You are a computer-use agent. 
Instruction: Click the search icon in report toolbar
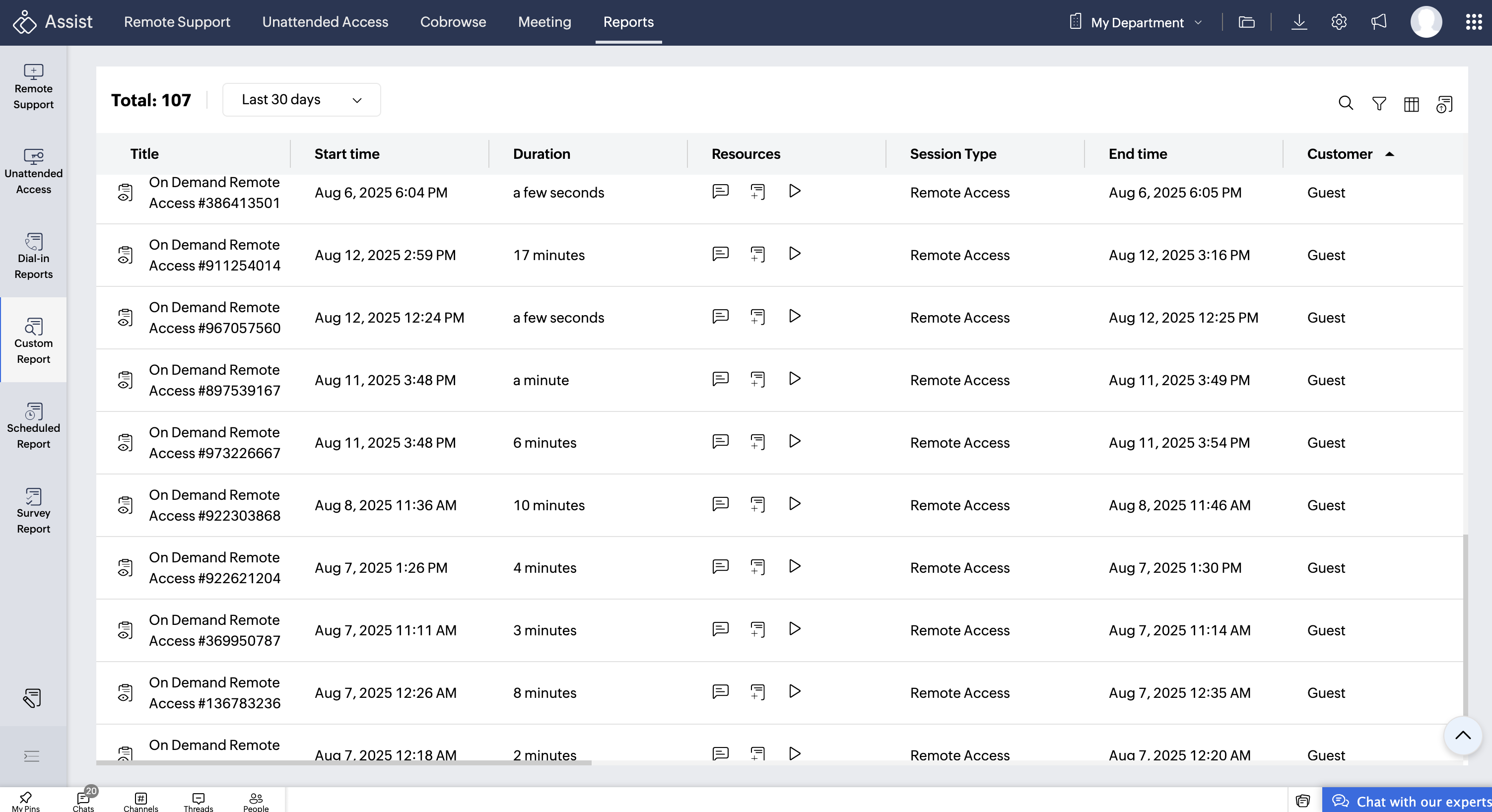click(x=1346, y=104)
